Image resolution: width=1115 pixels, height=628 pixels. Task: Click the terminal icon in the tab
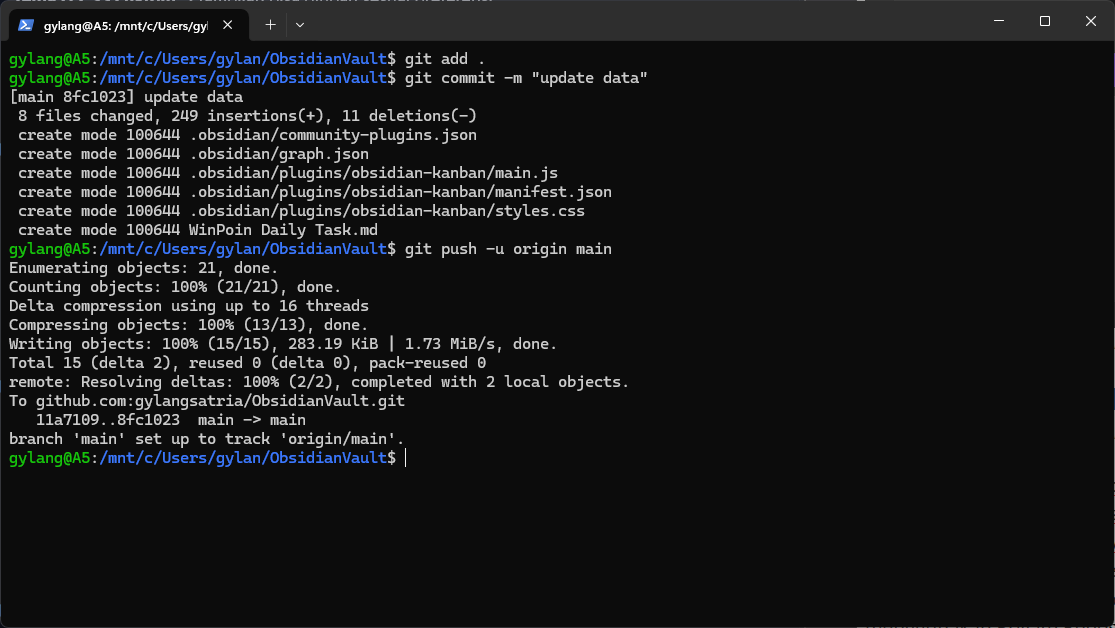27,24
